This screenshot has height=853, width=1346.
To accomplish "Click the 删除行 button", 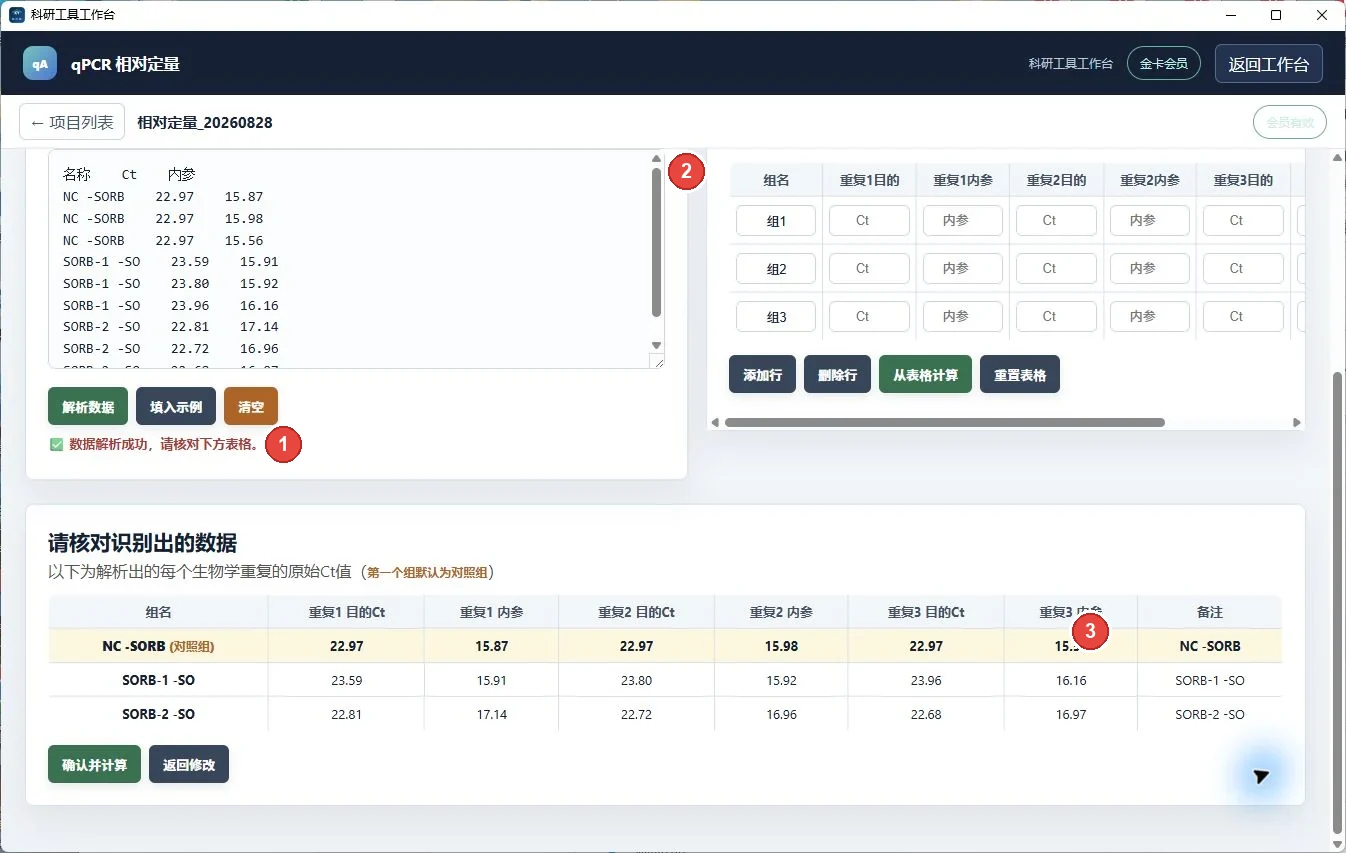I will 837,375.
